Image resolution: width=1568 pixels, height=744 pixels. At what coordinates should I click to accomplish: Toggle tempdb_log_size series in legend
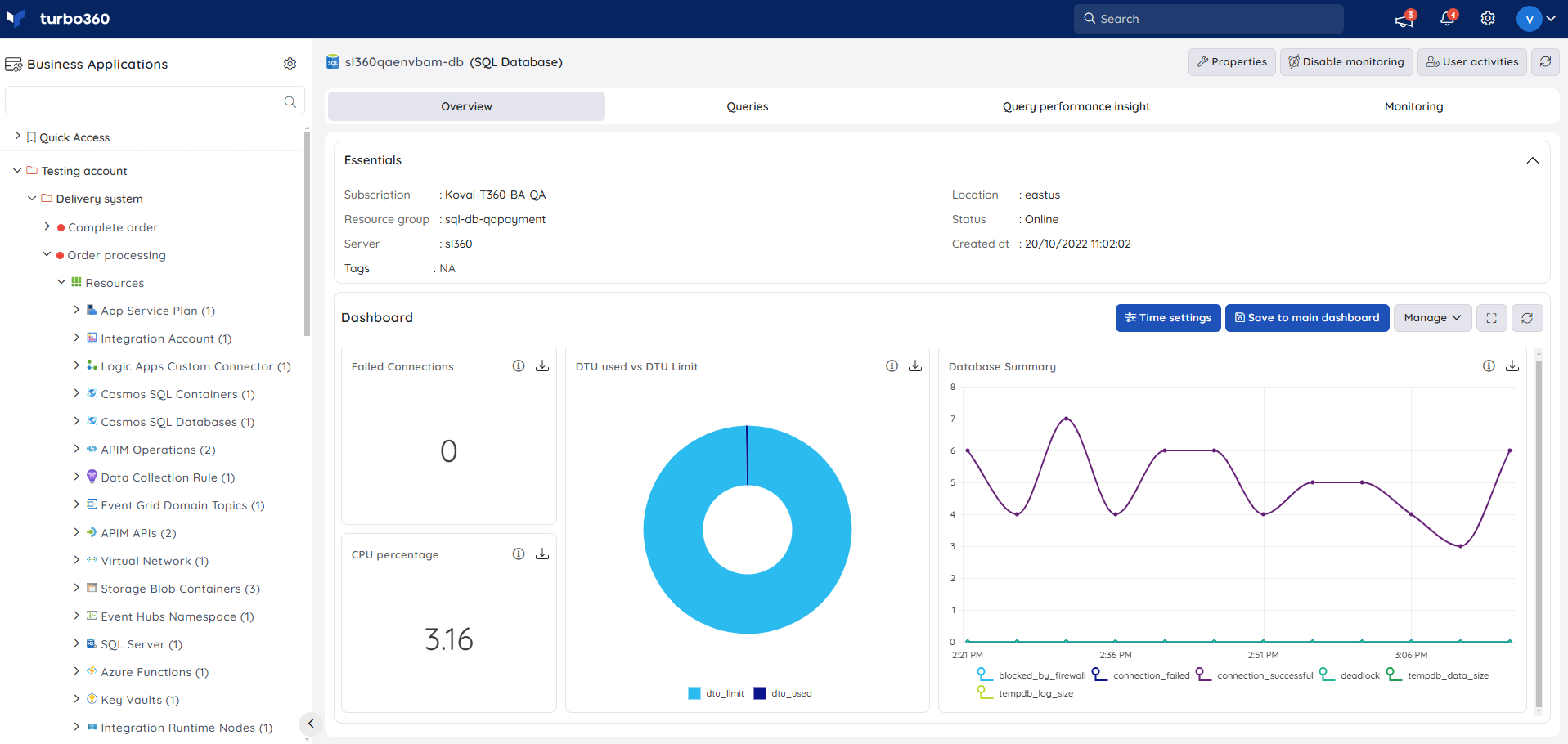pyautogui.click(x=1025, y=693)
